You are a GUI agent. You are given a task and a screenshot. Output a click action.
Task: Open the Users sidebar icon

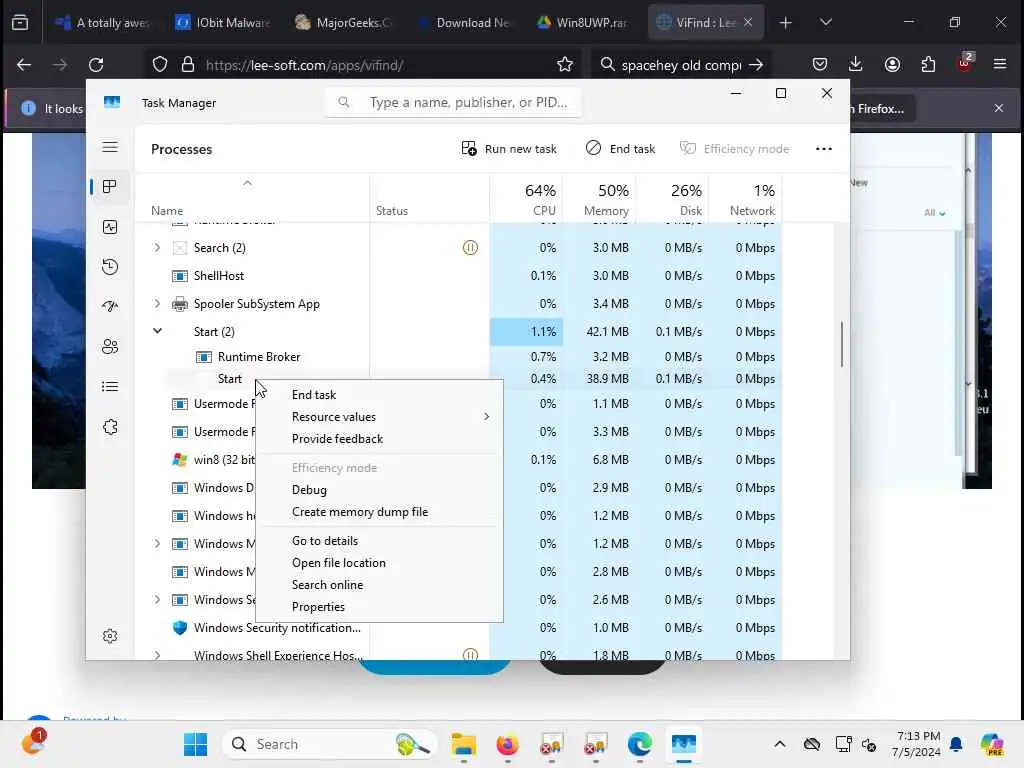[110, 347]
